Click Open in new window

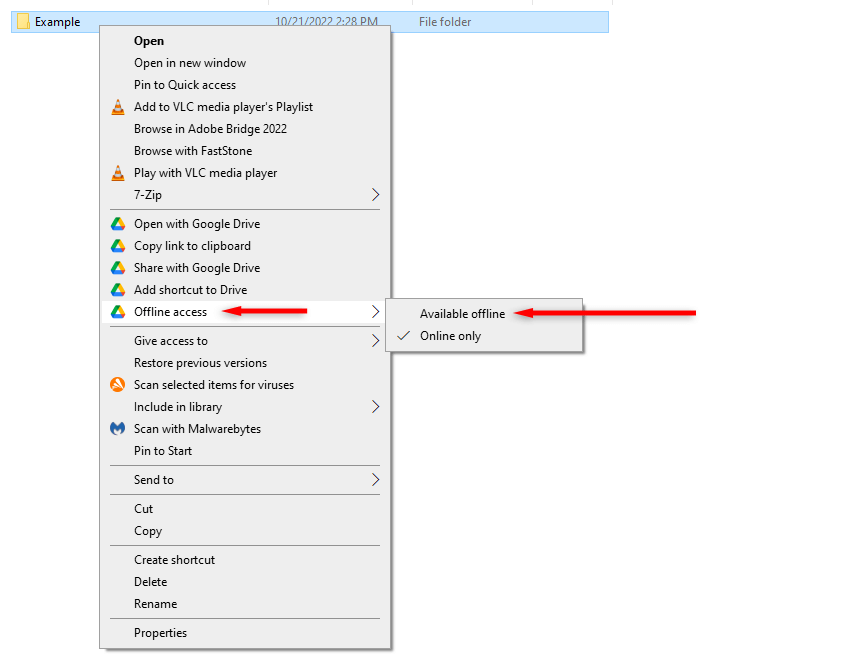(190, 63)
